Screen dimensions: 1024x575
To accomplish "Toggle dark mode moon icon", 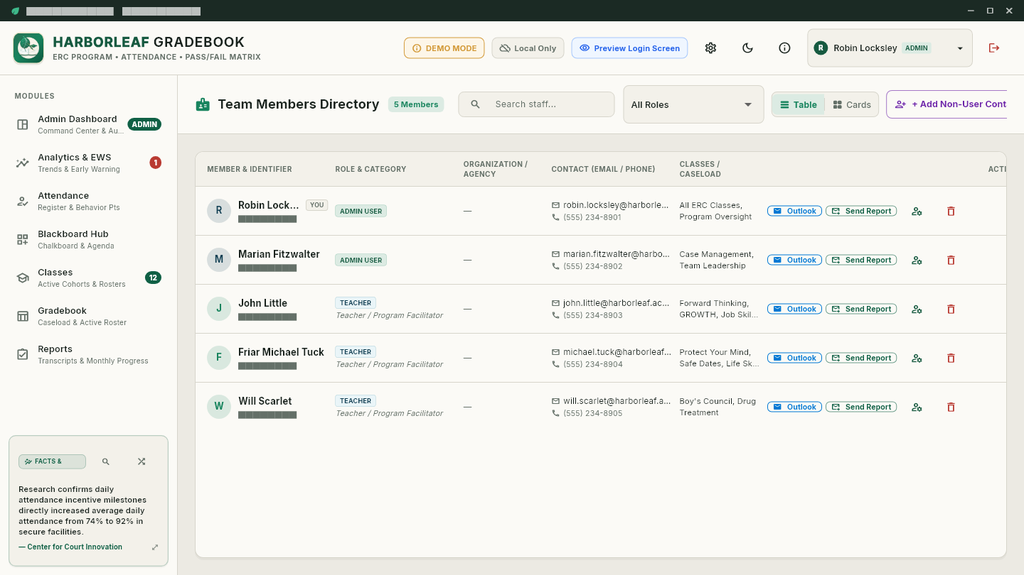I will coord(748,48).
